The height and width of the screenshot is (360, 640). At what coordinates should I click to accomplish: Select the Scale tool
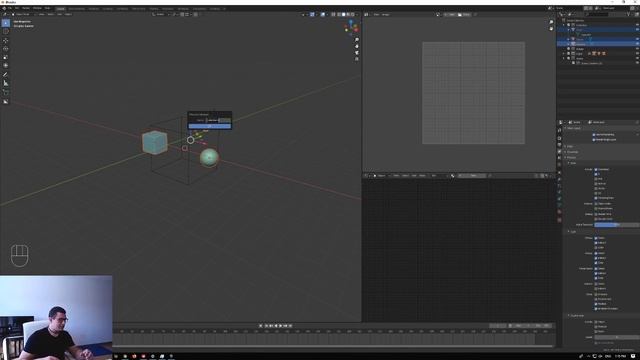click(x=5, y=57)
